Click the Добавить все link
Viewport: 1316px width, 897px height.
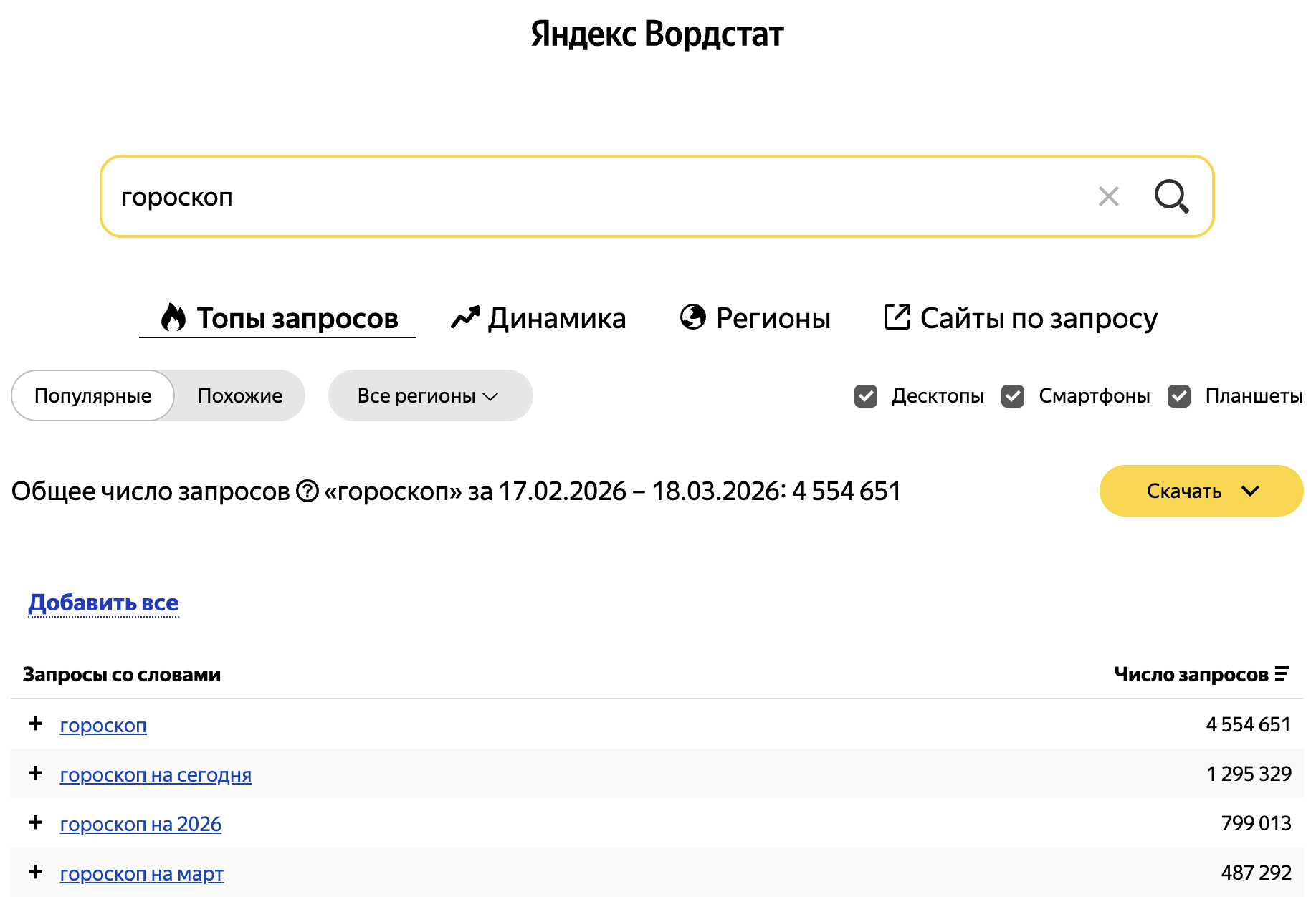103,603
